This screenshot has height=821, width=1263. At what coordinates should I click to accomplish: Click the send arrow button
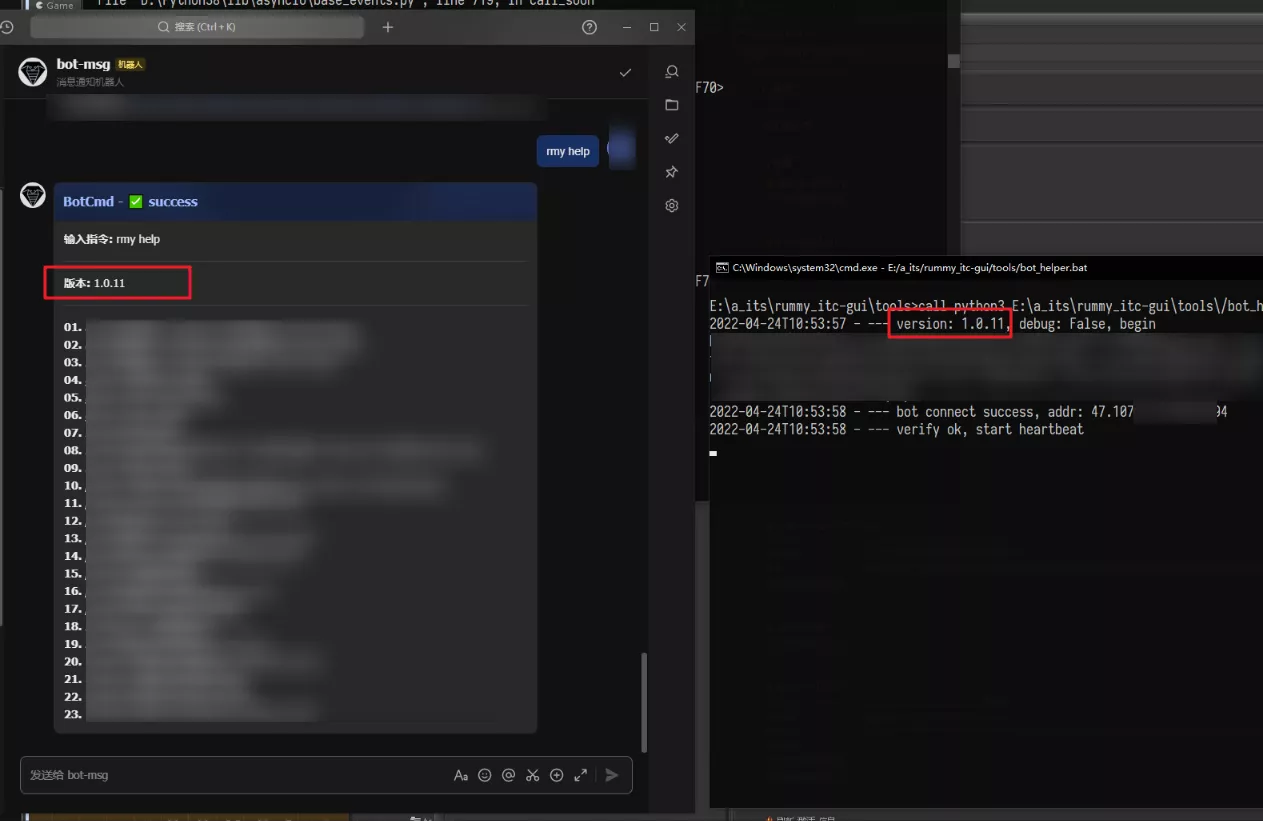612,775
